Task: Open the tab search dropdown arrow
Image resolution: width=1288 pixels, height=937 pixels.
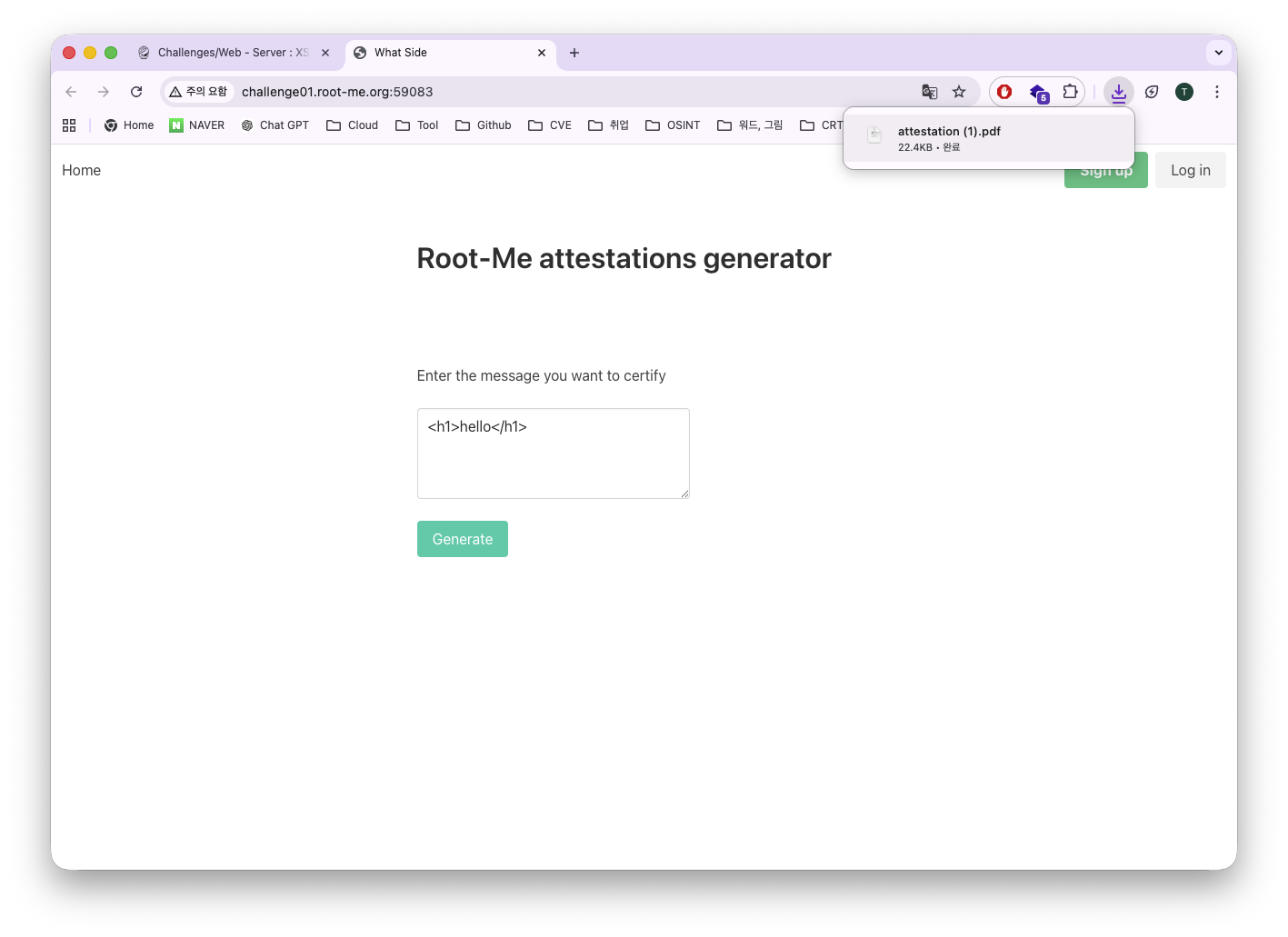Action: [1219, 53]
